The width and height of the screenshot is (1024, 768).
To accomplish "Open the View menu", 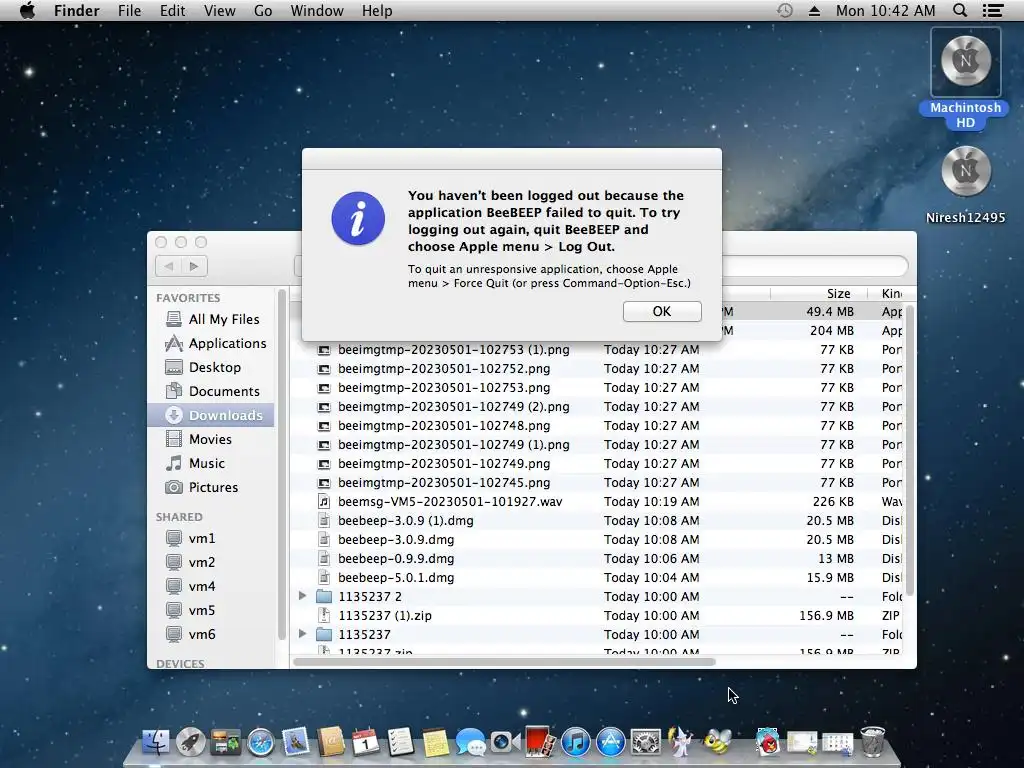I will click(x=219, y=10).
